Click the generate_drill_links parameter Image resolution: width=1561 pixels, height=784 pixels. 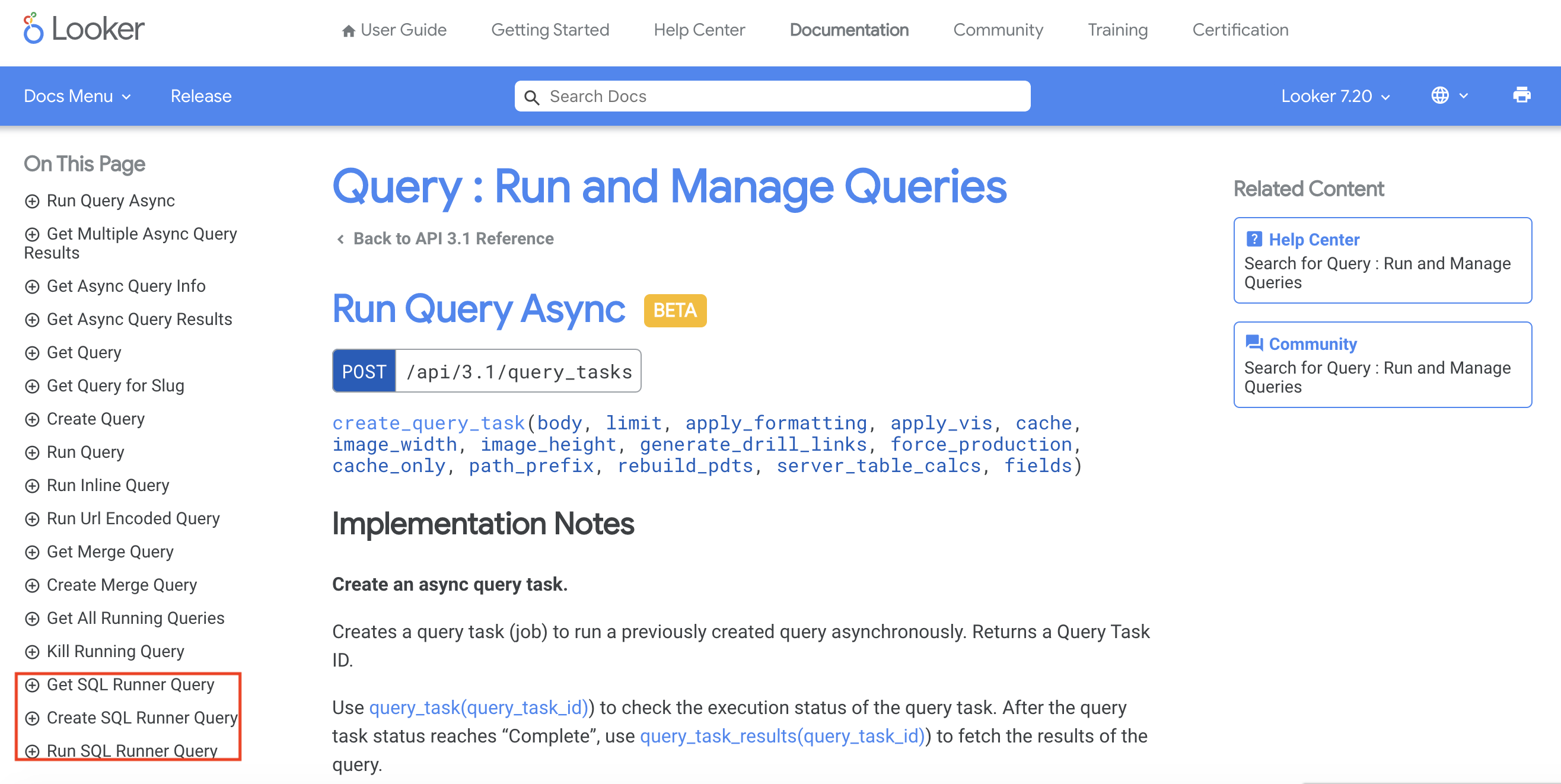click(753, 444)
